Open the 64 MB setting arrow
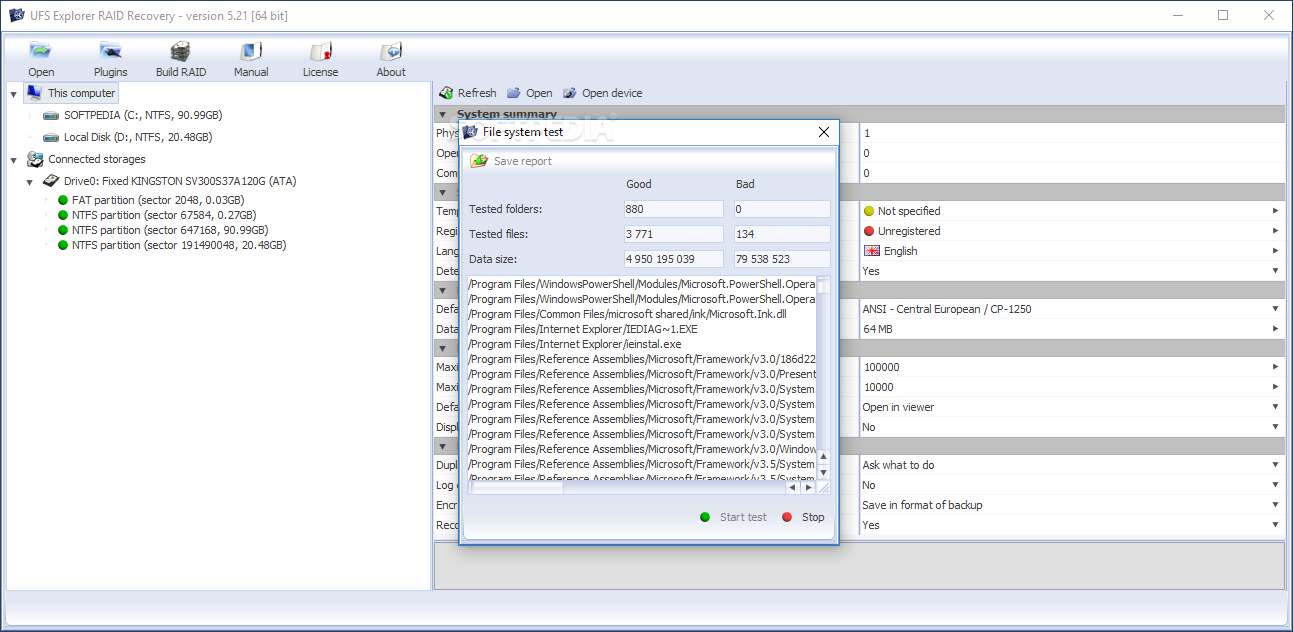This screenshot has height=632, width=1293. point(1275,329)
